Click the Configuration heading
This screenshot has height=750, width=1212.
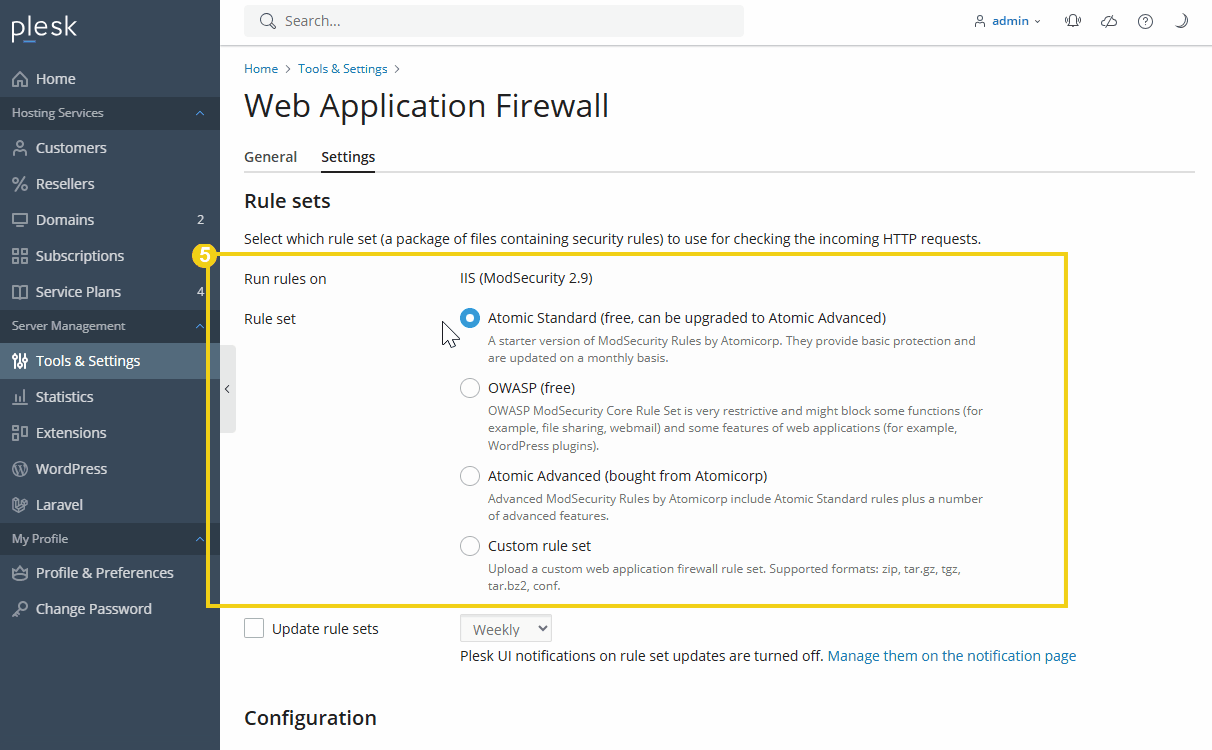tap(310, 718)
